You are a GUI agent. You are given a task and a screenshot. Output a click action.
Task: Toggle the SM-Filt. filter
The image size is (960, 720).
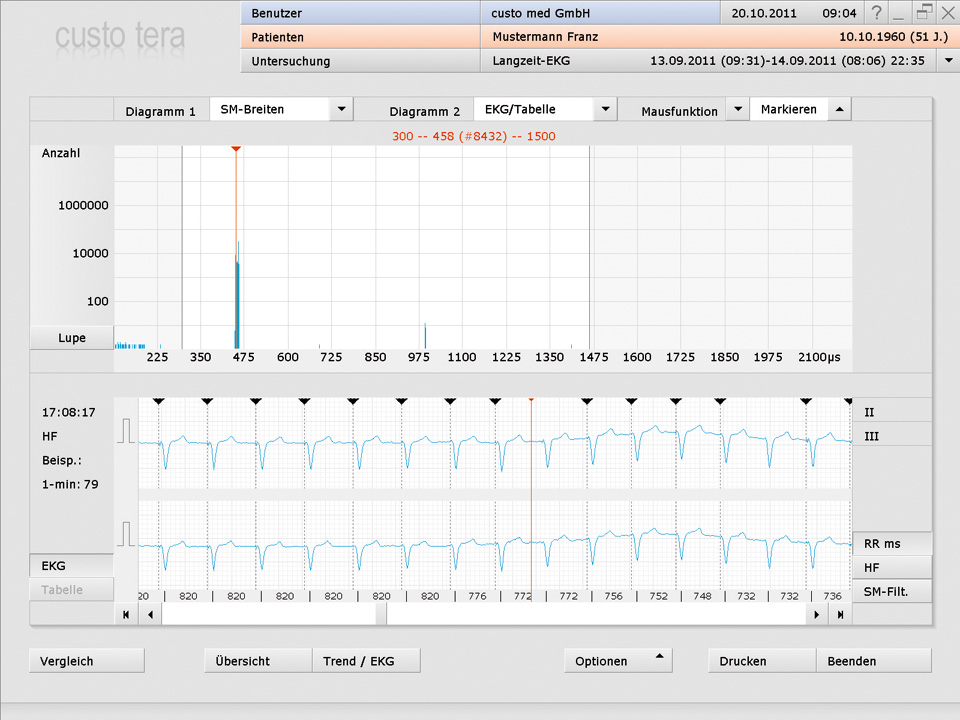[x=891, y=591]
